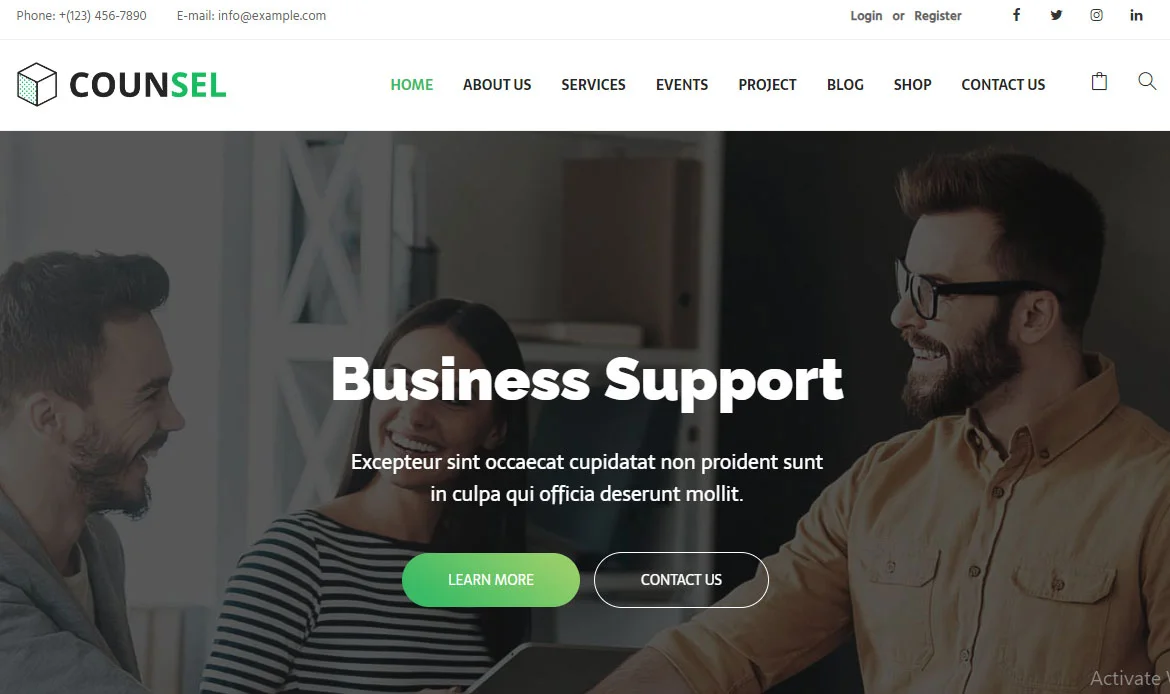Open the search magnifier icon
Image resolution: width=1170 pixels, height=694 pixels.
pos(1147,81)
